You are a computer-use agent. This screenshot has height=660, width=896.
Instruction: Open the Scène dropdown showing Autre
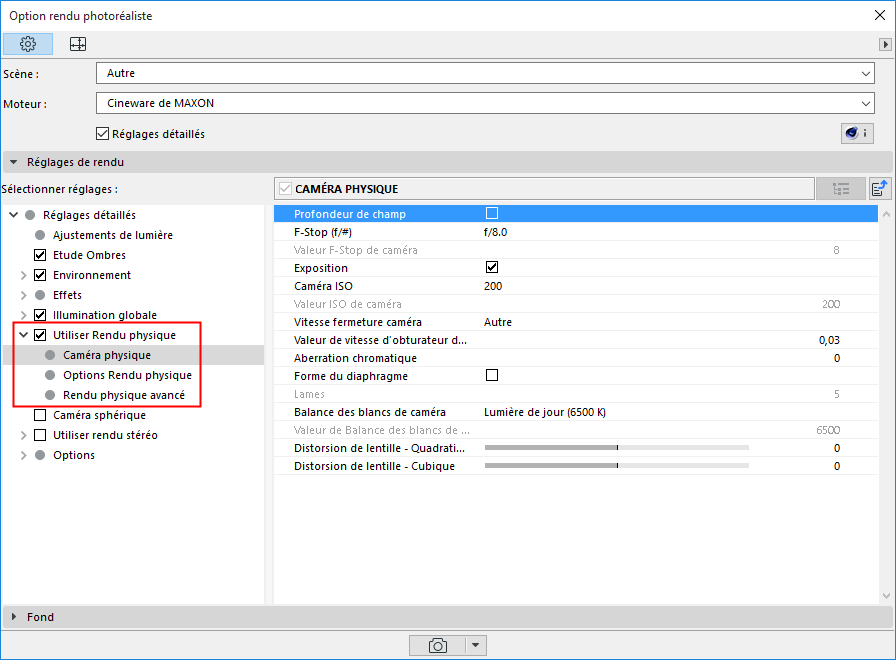point(485,73)
